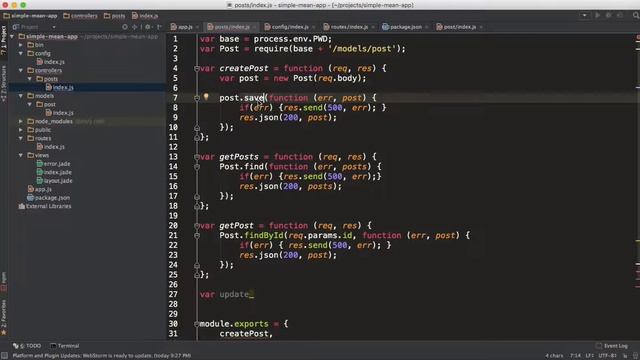
Task: Collapse the views folder arrow
Action: (x=21, y=155)
